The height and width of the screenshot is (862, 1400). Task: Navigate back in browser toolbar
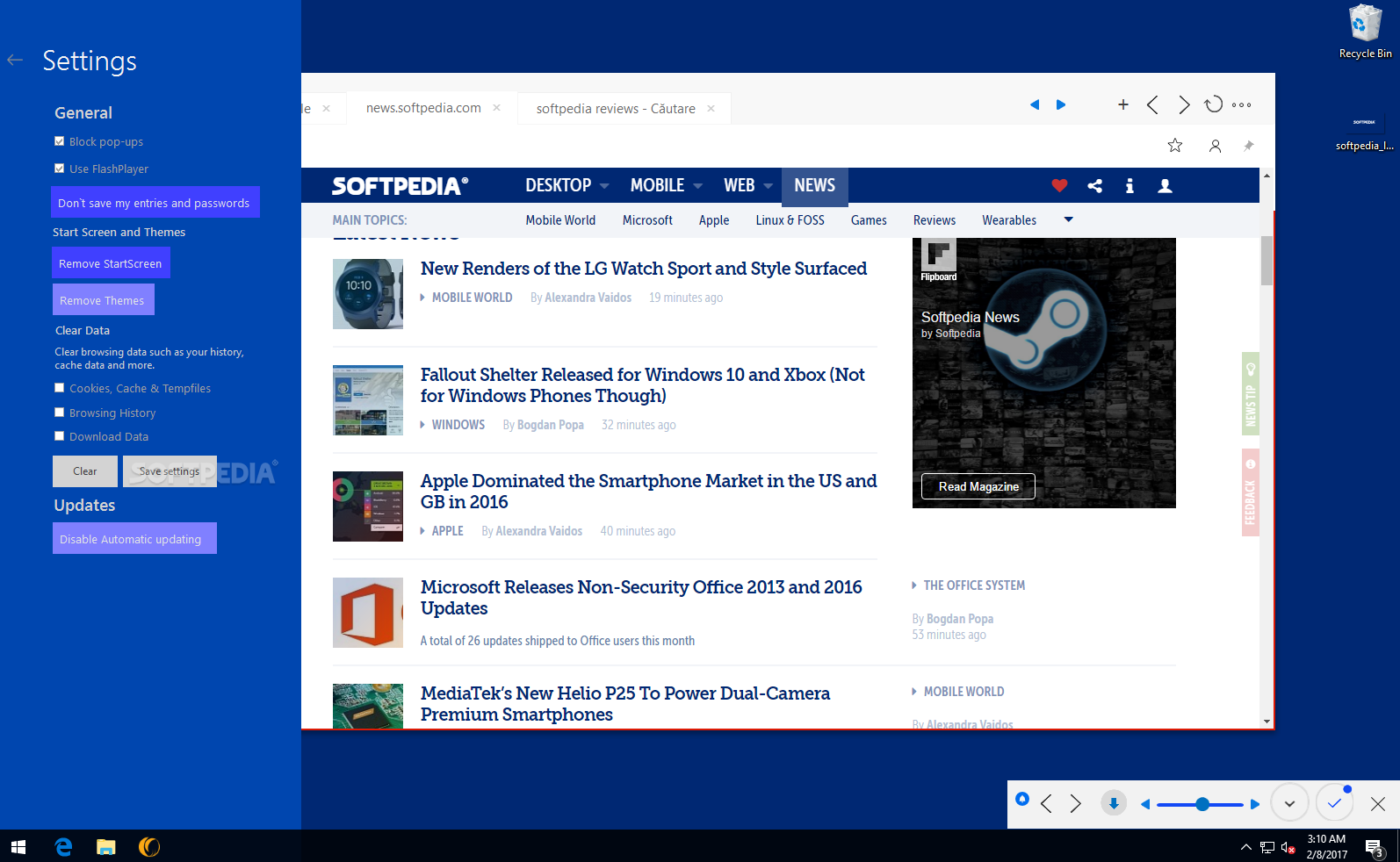coord(1152,105)
